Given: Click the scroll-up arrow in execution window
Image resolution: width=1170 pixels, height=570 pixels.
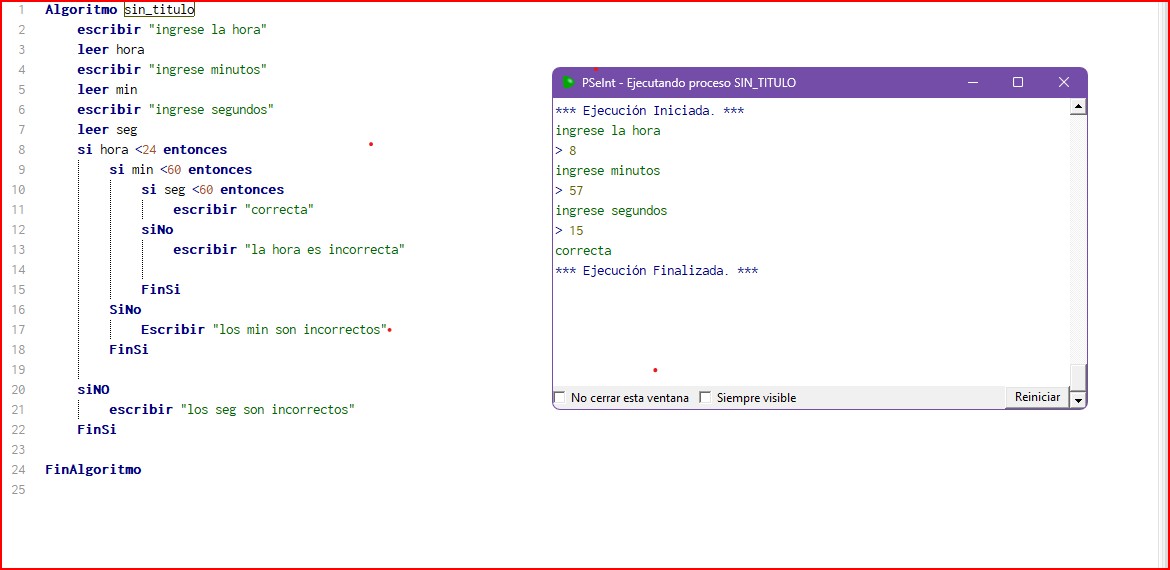Looking at the screenshot, I should 1078,107.
